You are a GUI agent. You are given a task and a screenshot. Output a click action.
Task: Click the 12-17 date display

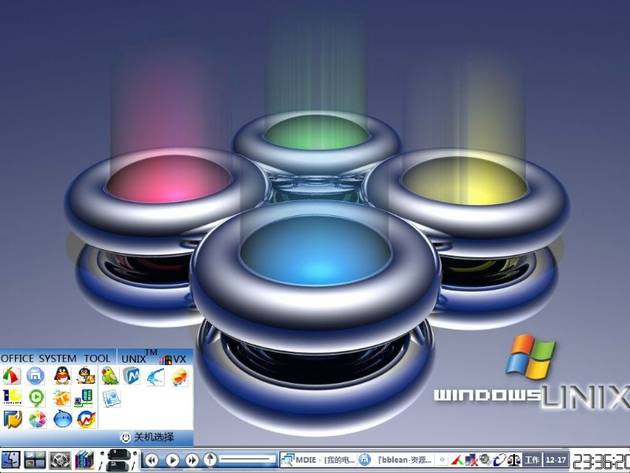click(556, 460)
